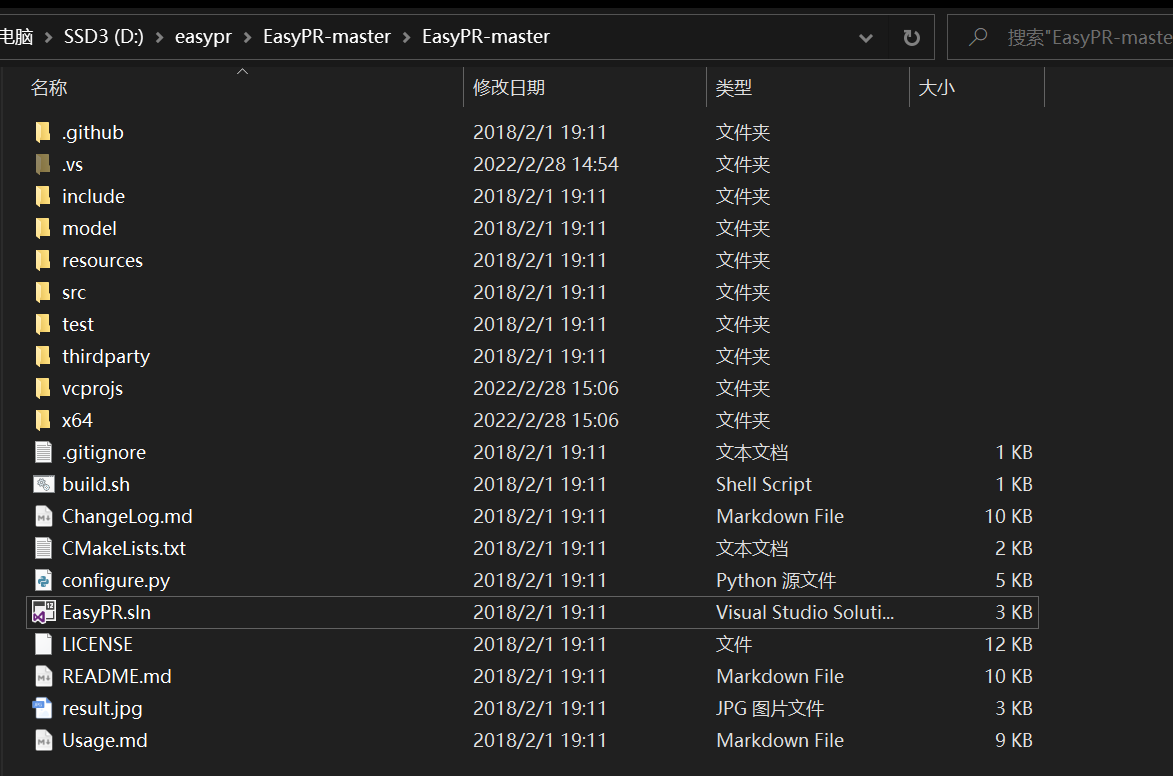Viewport: 1173px width, 776px height.
Task: Expand chevron between the two EasyPR-master breadcrumbs
Action: [x=406, y=37]
